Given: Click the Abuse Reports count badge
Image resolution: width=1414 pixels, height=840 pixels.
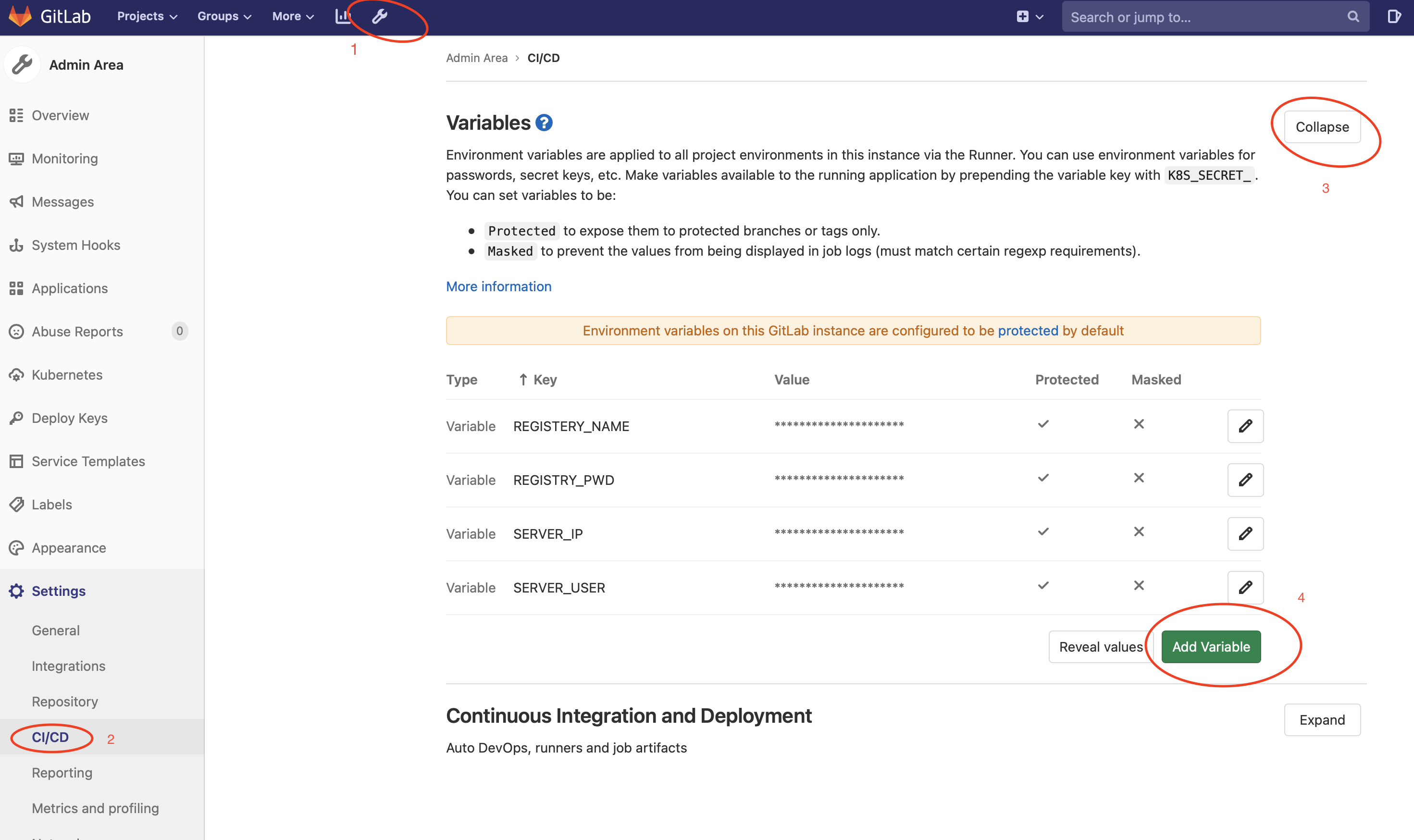Looking at the screenshot, I should pyautogui.click(x=179, y=331).
